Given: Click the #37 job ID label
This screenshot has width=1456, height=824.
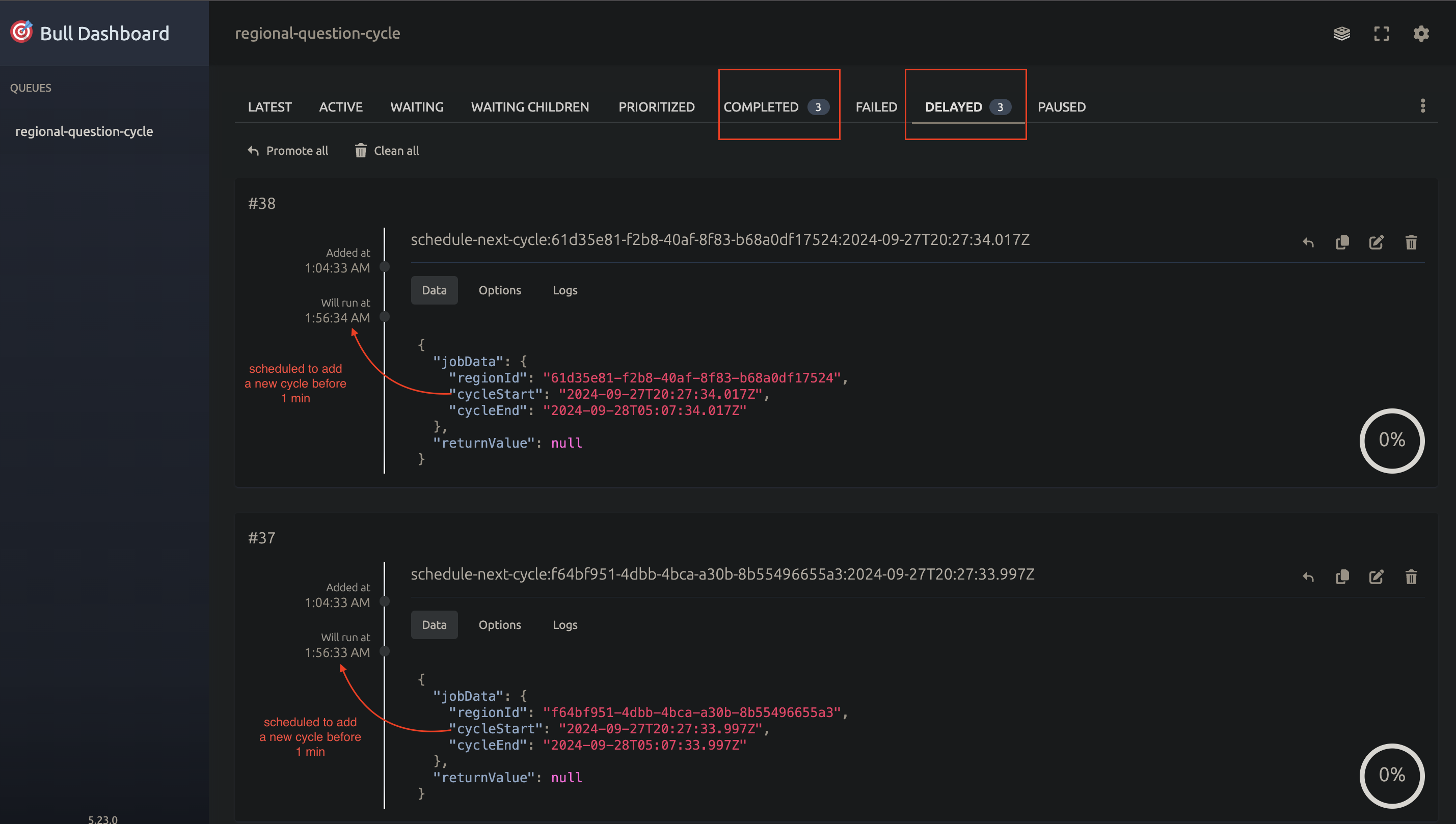Looking at the screenshot, I should (x=261, y=538).
